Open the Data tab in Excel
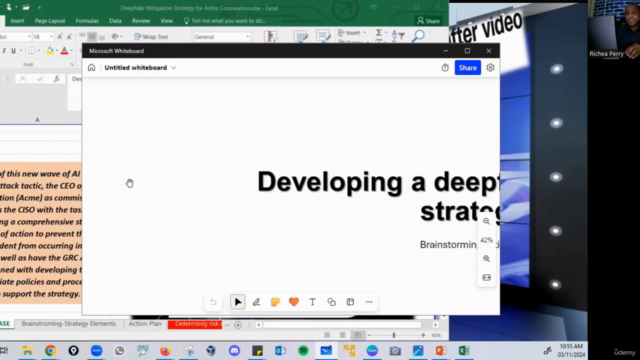 tap(115, 21)
